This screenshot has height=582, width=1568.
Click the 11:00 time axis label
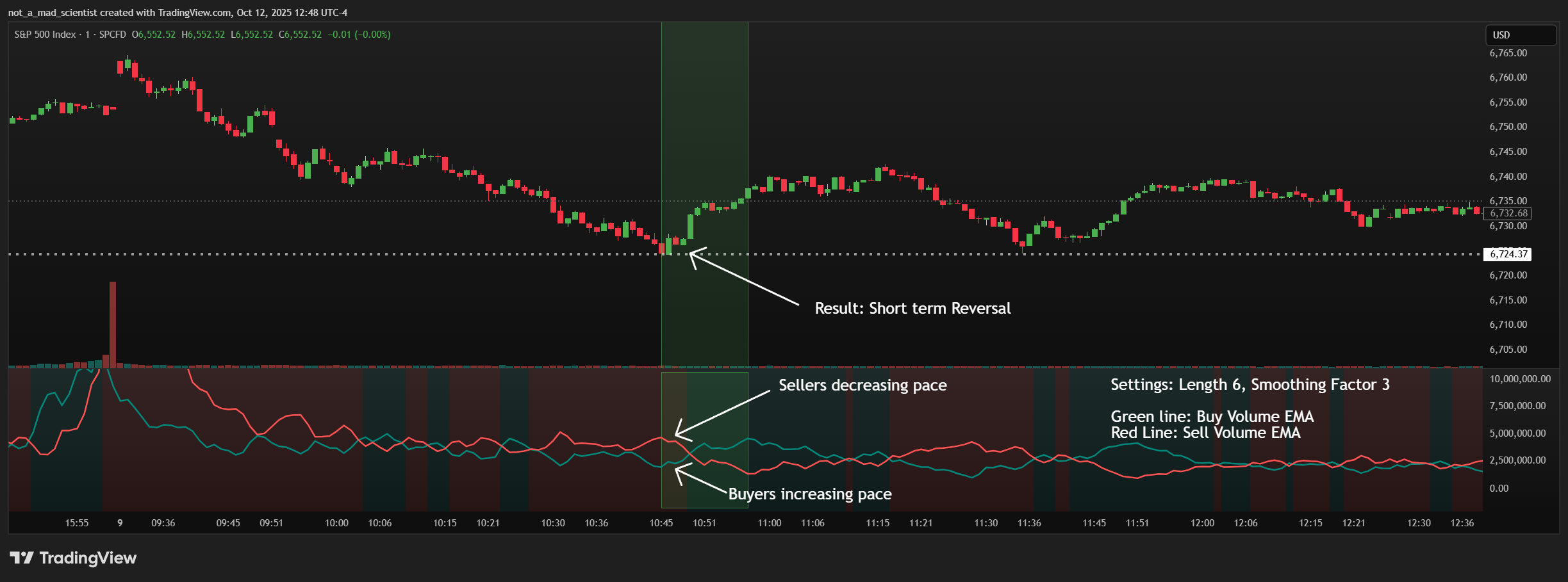point(770,523)
